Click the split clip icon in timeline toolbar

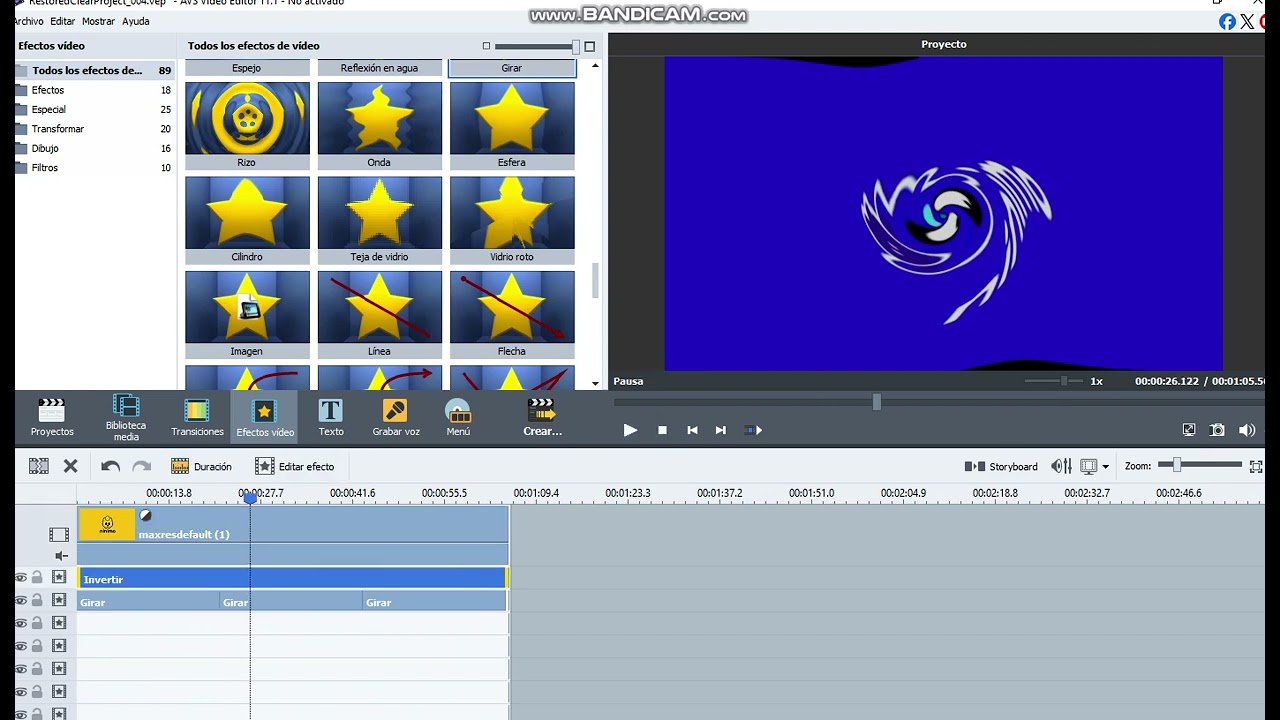(x=39, y=466)
